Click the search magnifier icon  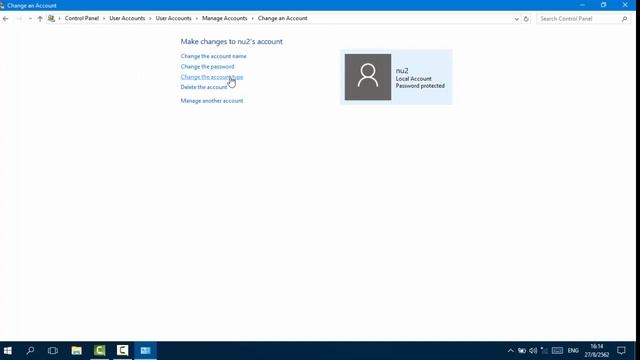(624, 19)
